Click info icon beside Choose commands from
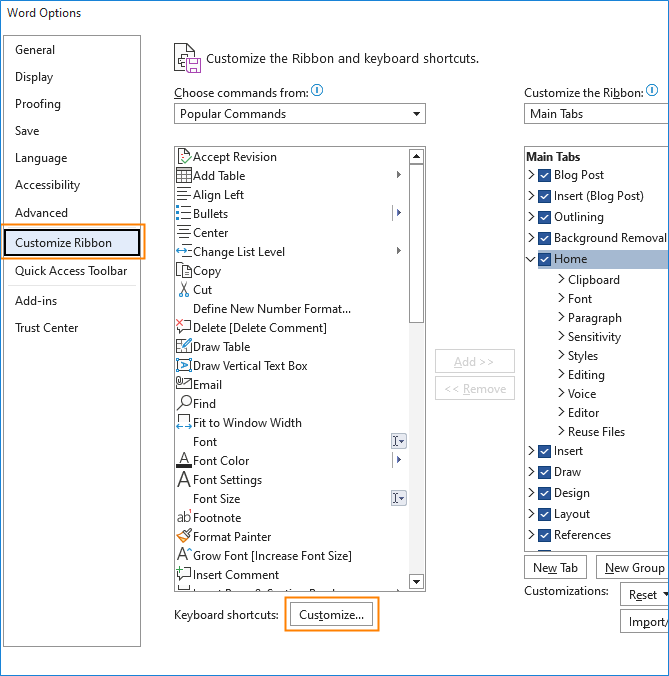The image size is (669, 676). (317, 91)
